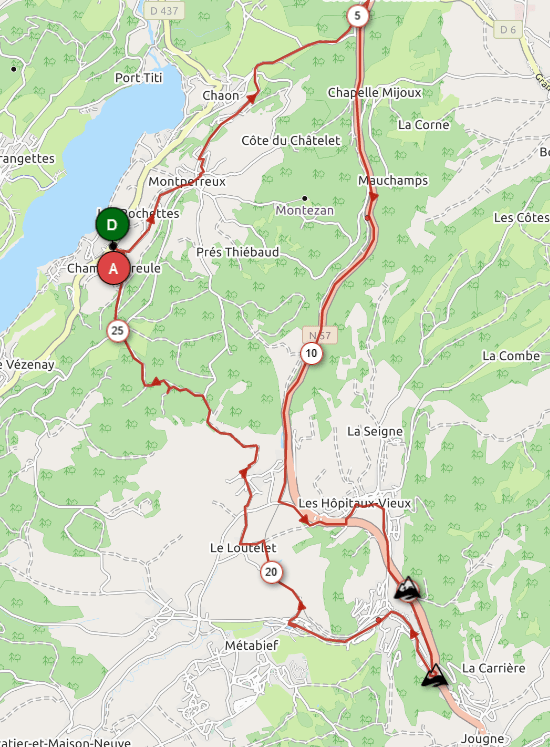Screen dimensions: 550x747
Task: Click the route direction arrow next to Chaon
Action: (251, 97)
